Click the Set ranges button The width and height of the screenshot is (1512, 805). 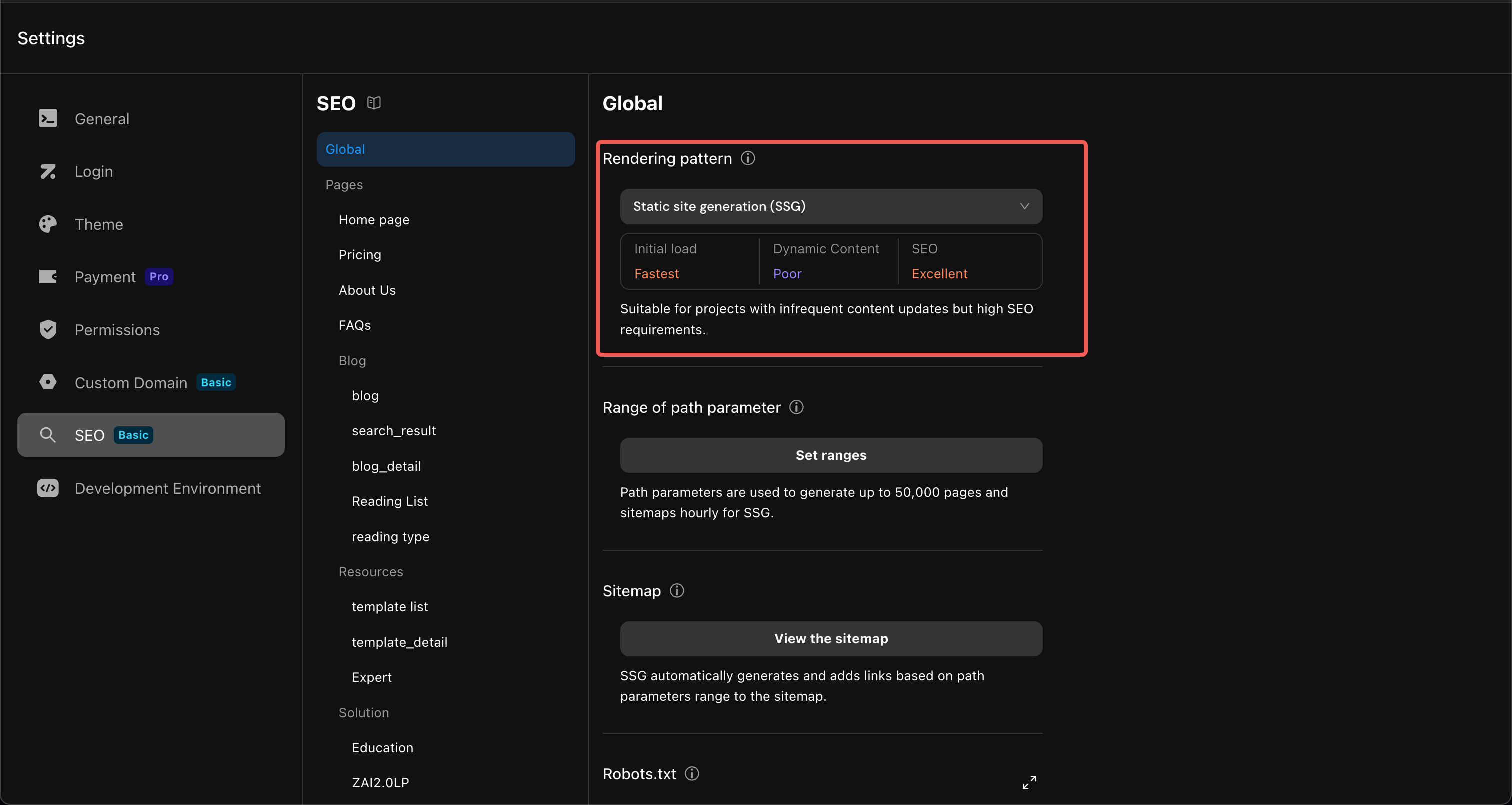[x=831, y=455]
